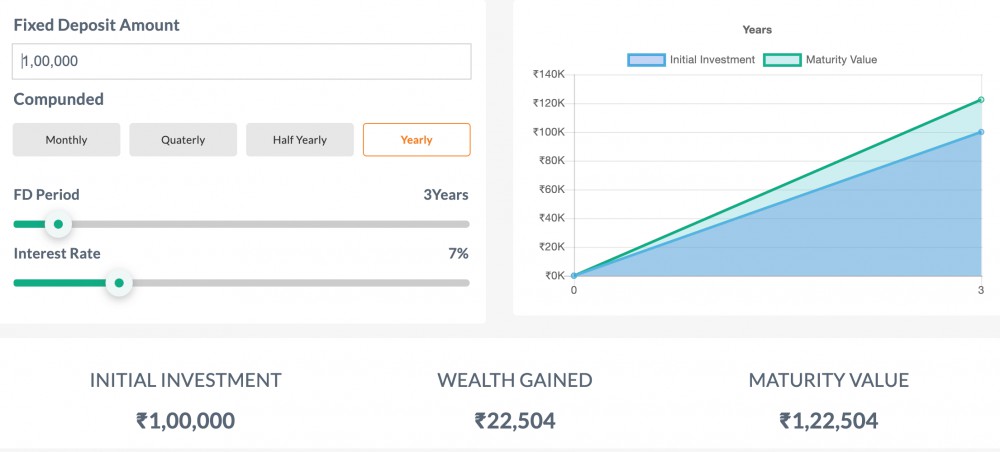Click the Maturity Value data point at year 3
This screenshot has height=452, width=1000.
(x=981, y=100)
